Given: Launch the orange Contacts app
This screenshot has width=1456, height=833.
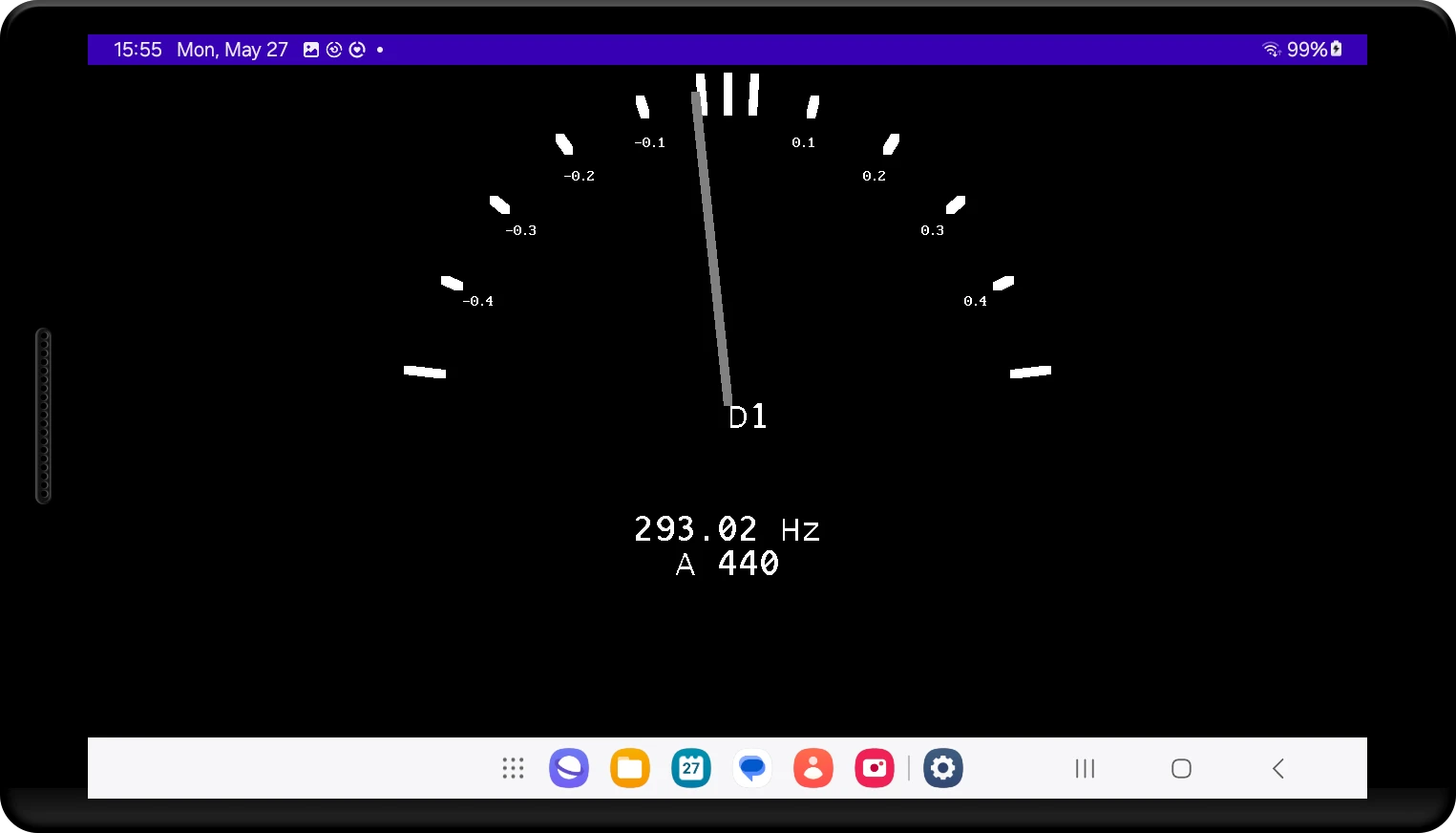Looking at the screenshot, I should pyautogui.click(x=813, y=768).
